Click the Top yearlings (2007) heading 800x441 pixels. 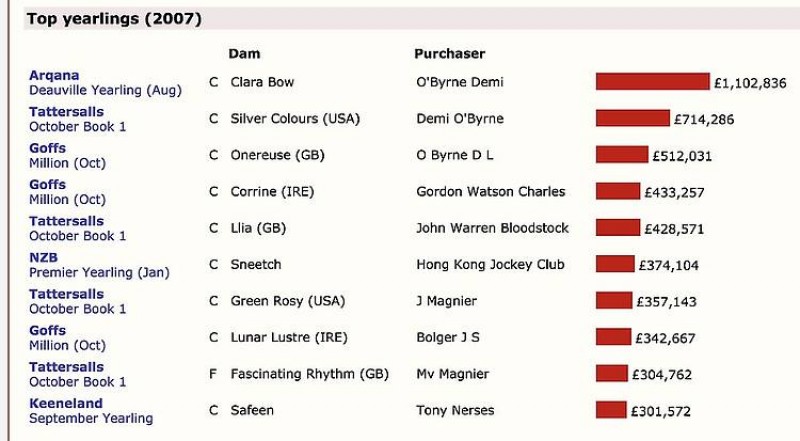pos(114,19)
